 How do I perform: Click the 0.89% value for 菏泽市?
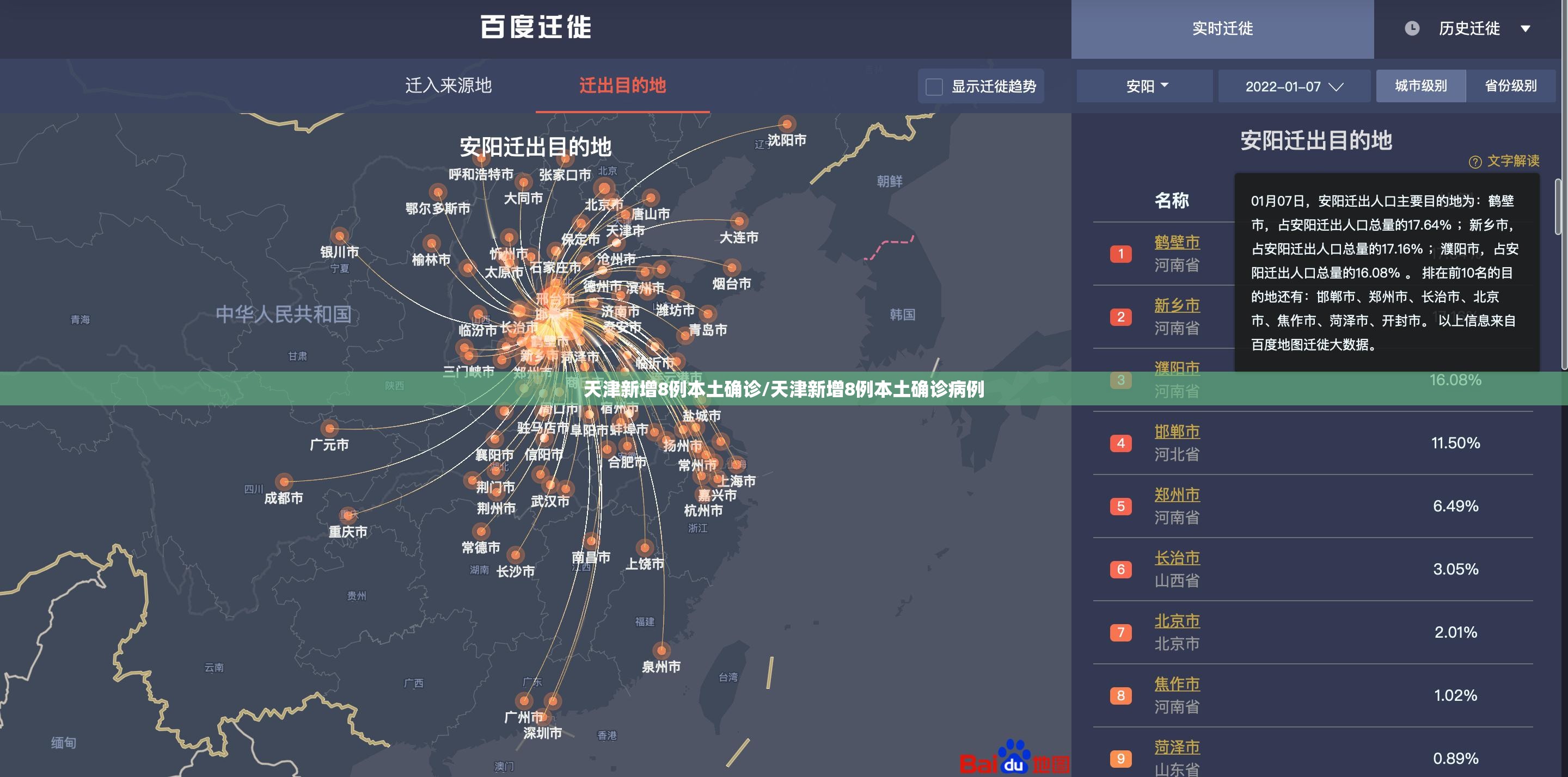tap(1455, 758)
